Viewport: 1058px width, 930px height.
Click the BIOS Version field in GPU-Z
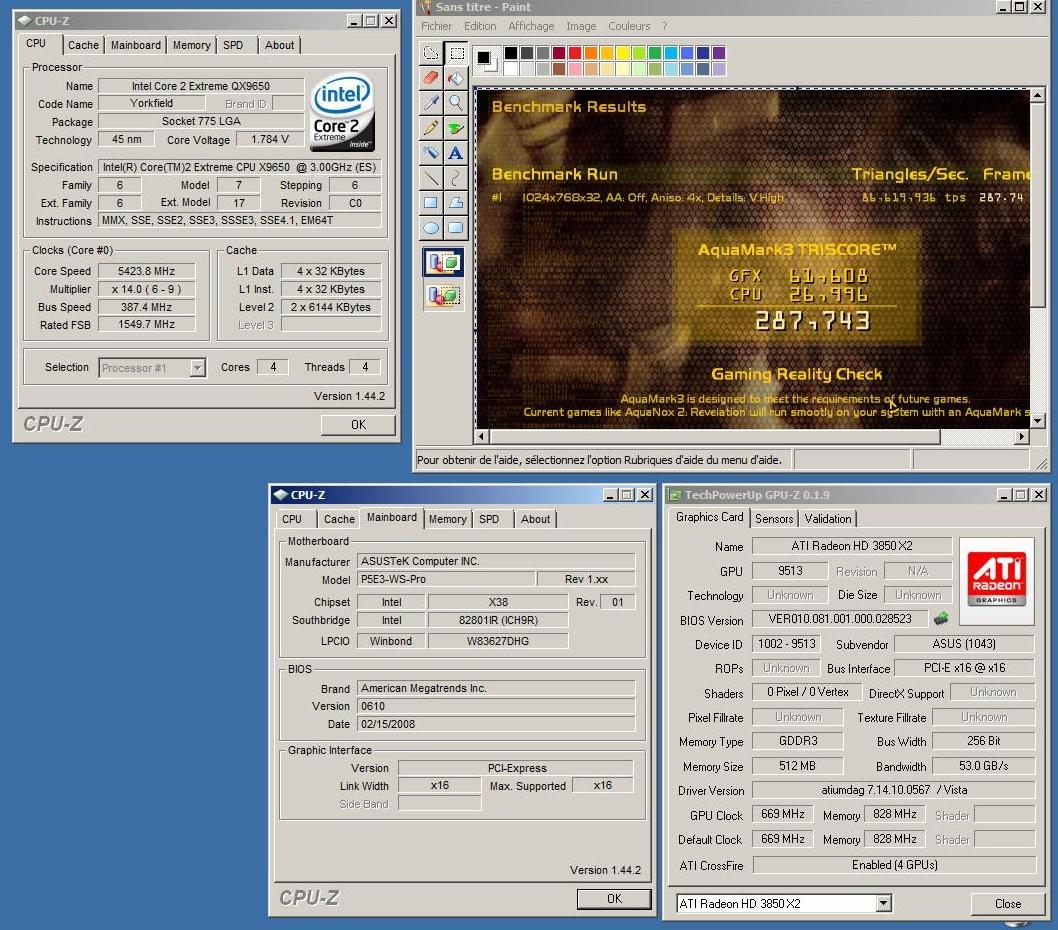click(840, 619)
